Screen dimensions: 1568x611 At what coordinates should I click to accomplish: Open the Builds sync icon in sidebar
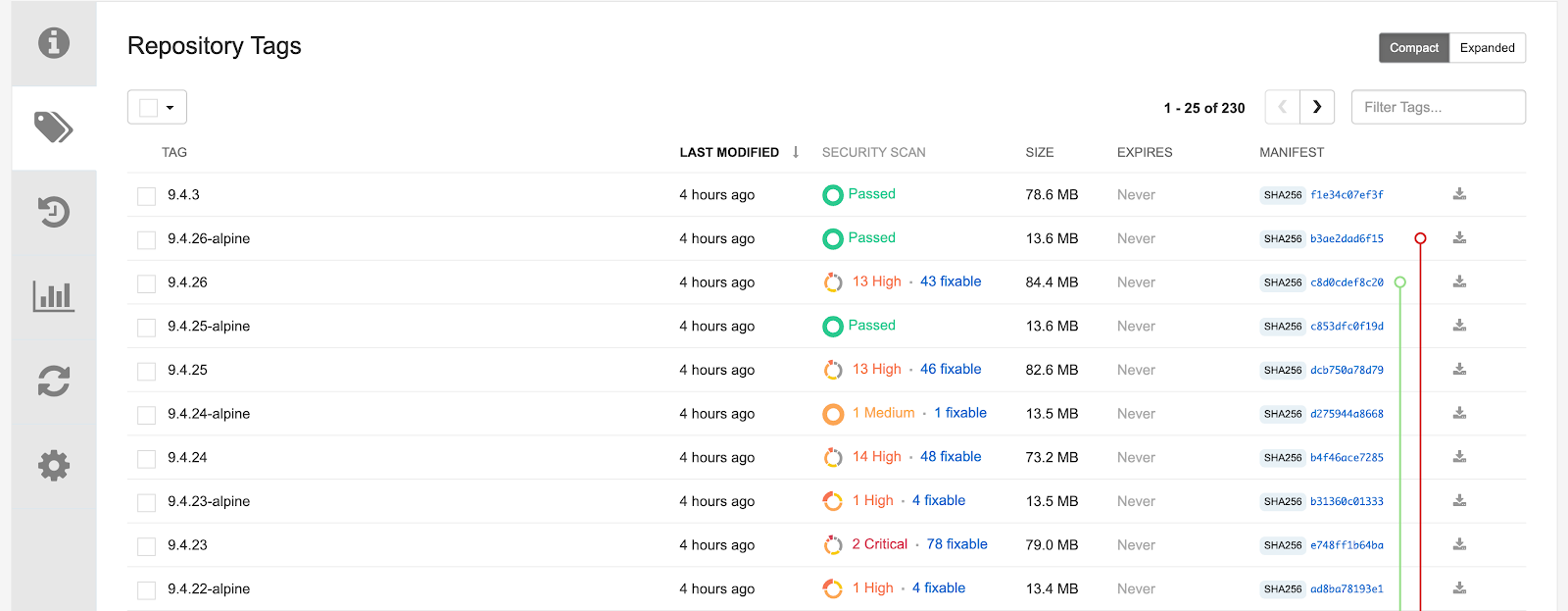coord(53,381)
